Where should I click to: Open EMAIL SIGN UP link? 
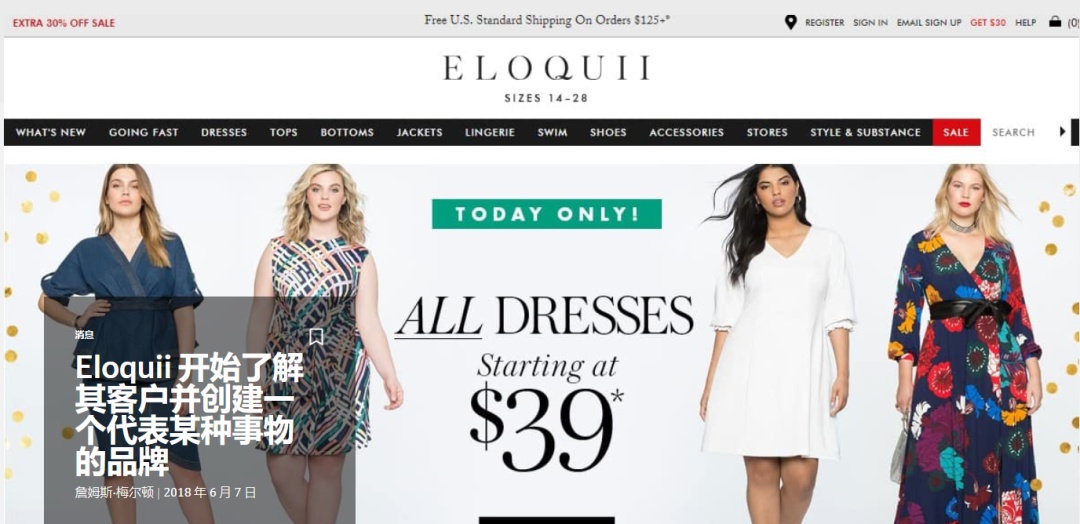929,23
